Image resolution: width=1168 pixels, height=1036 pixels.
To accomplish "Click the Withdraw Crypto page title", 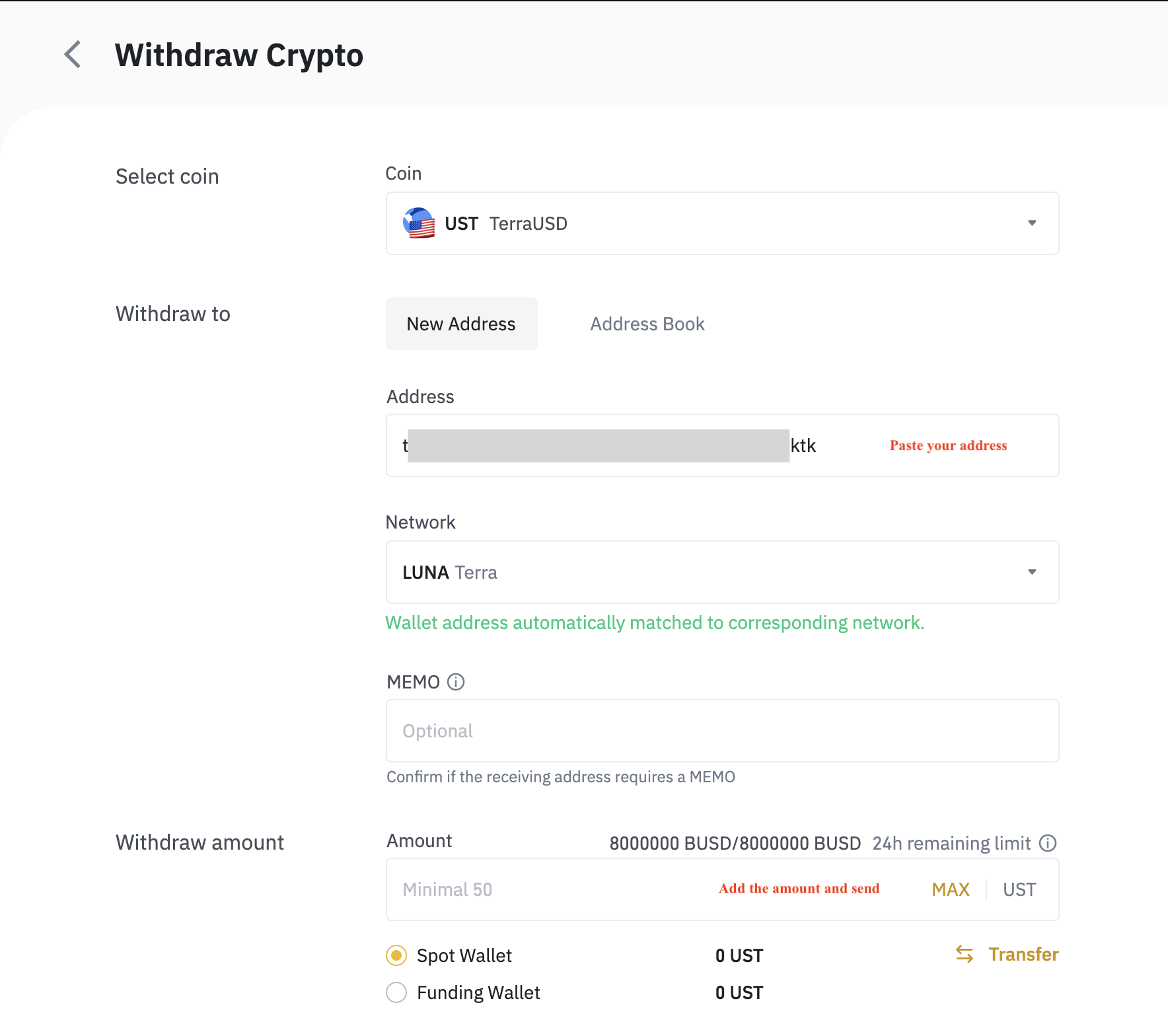I will click(x=239, y=55).
